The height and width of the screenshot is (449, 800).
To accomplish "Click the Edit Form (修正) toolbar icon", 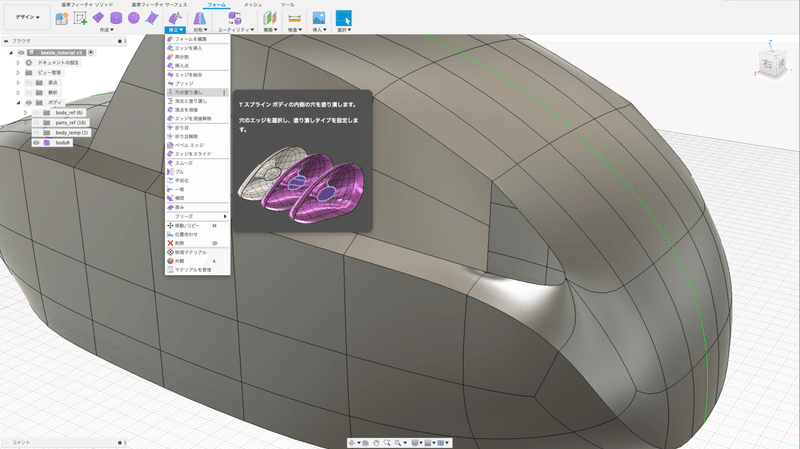I will (x=175, y=18).
